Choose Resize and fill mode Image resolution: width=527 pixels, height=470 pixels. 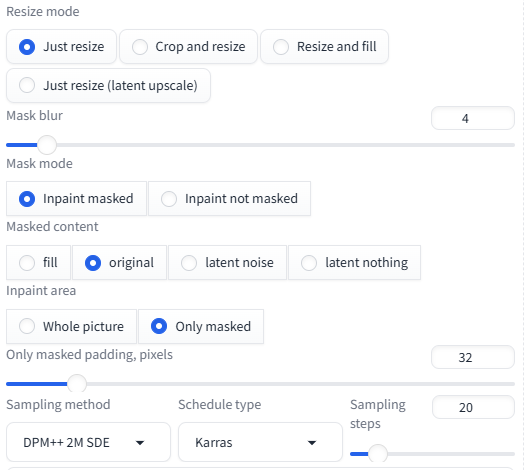[324, 47]
